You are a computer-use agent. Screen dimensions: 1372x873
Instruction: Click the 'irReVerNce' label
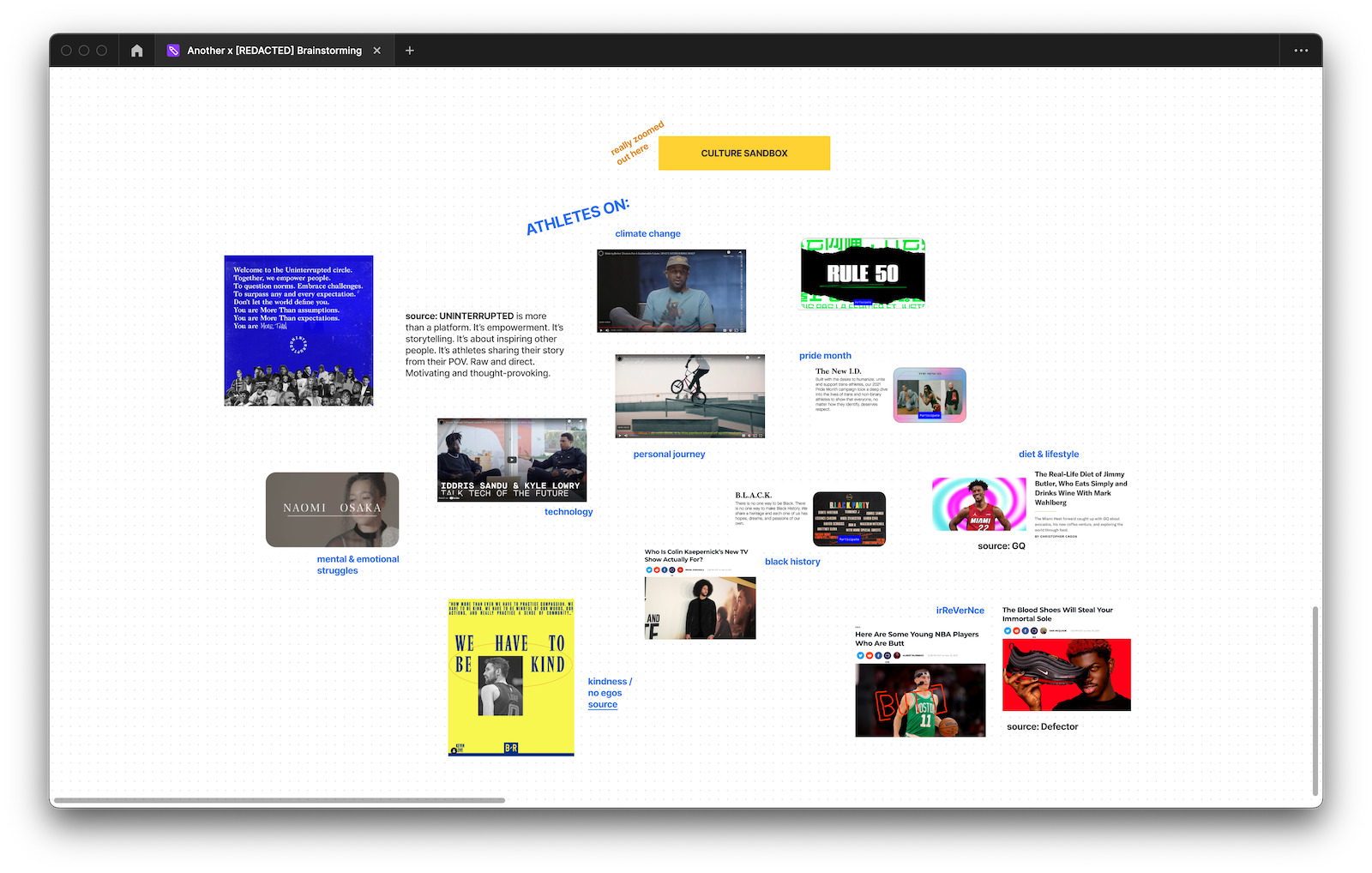(x=960, y=611)
